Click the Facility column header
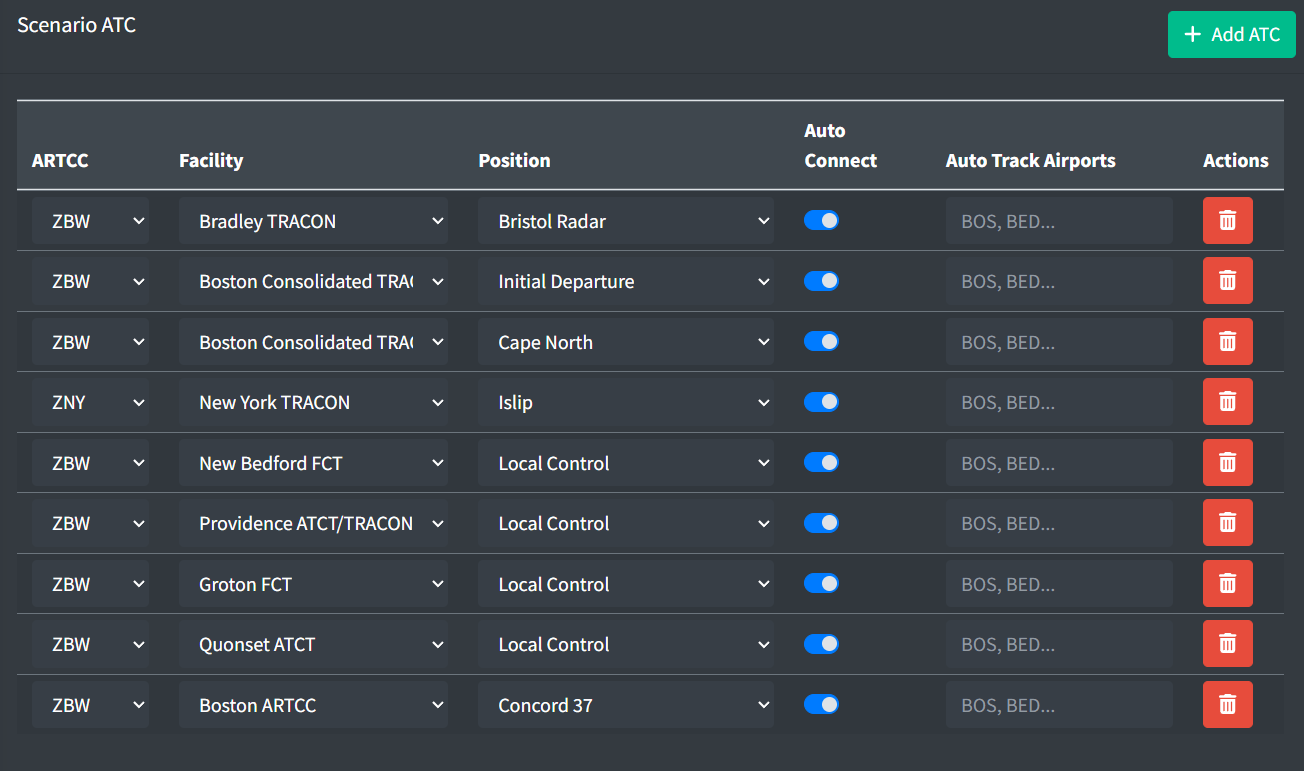 211,160
